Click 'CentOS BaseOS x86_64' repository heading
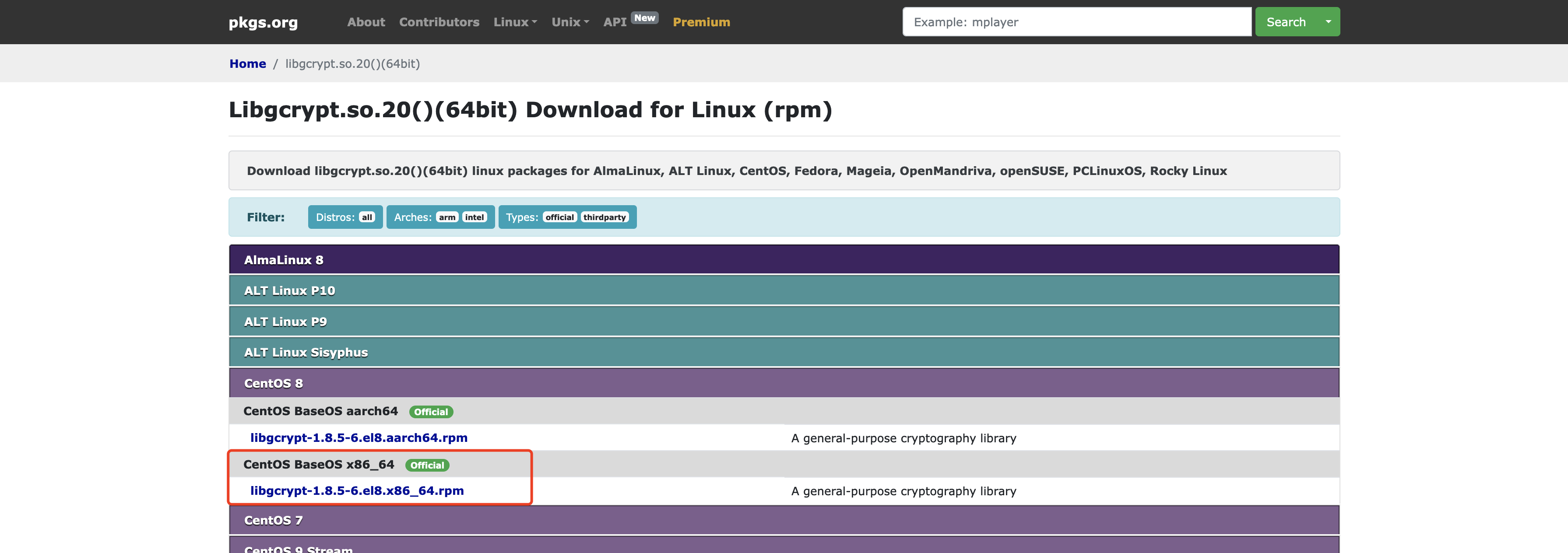Viewport: 1568px width, 553px height. pyautogui.click(x=319, y=465)
